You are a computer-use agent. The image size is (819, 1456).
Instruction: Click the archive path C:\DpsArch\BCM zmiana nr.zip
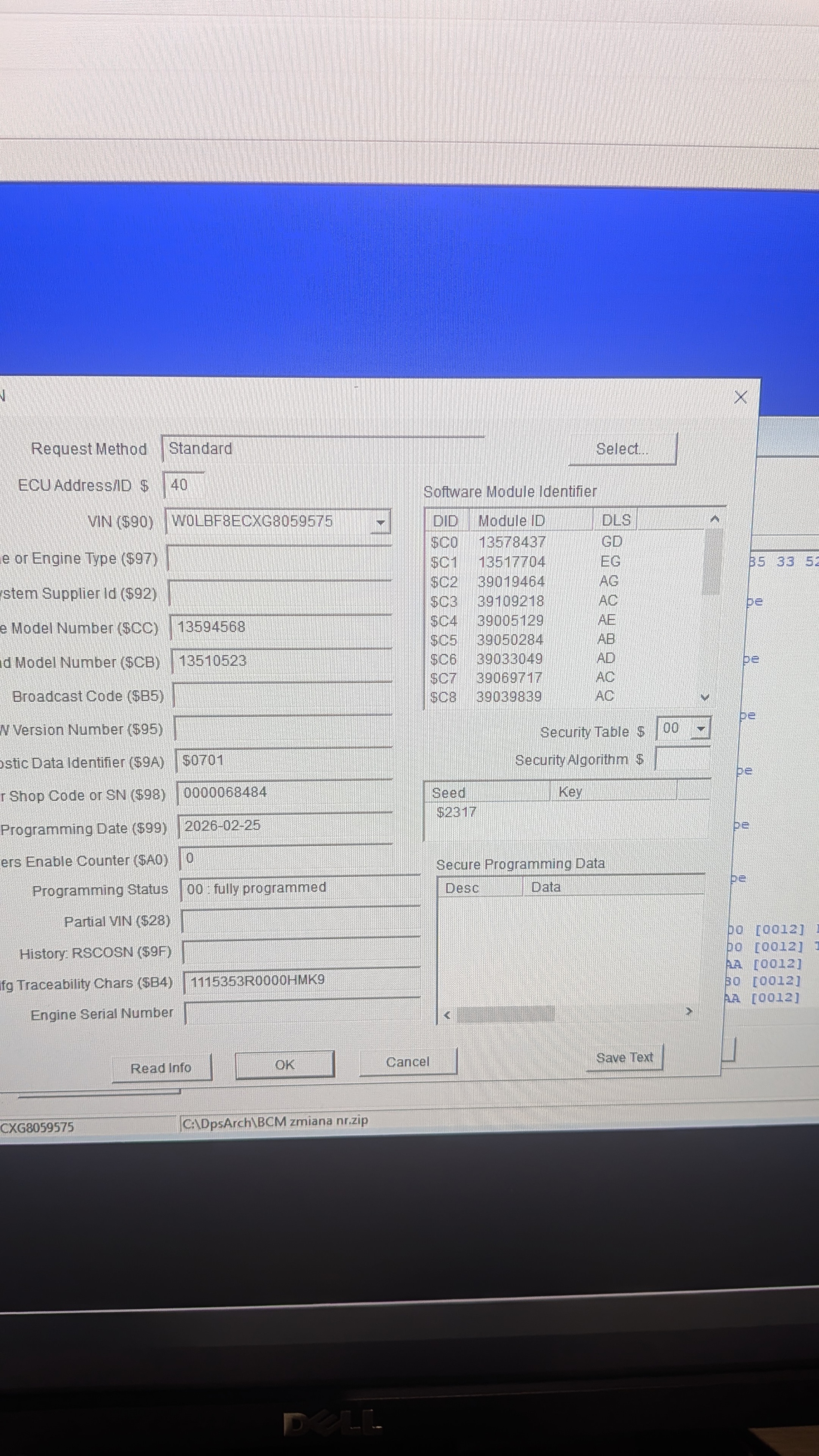[x=275, y=1122]
